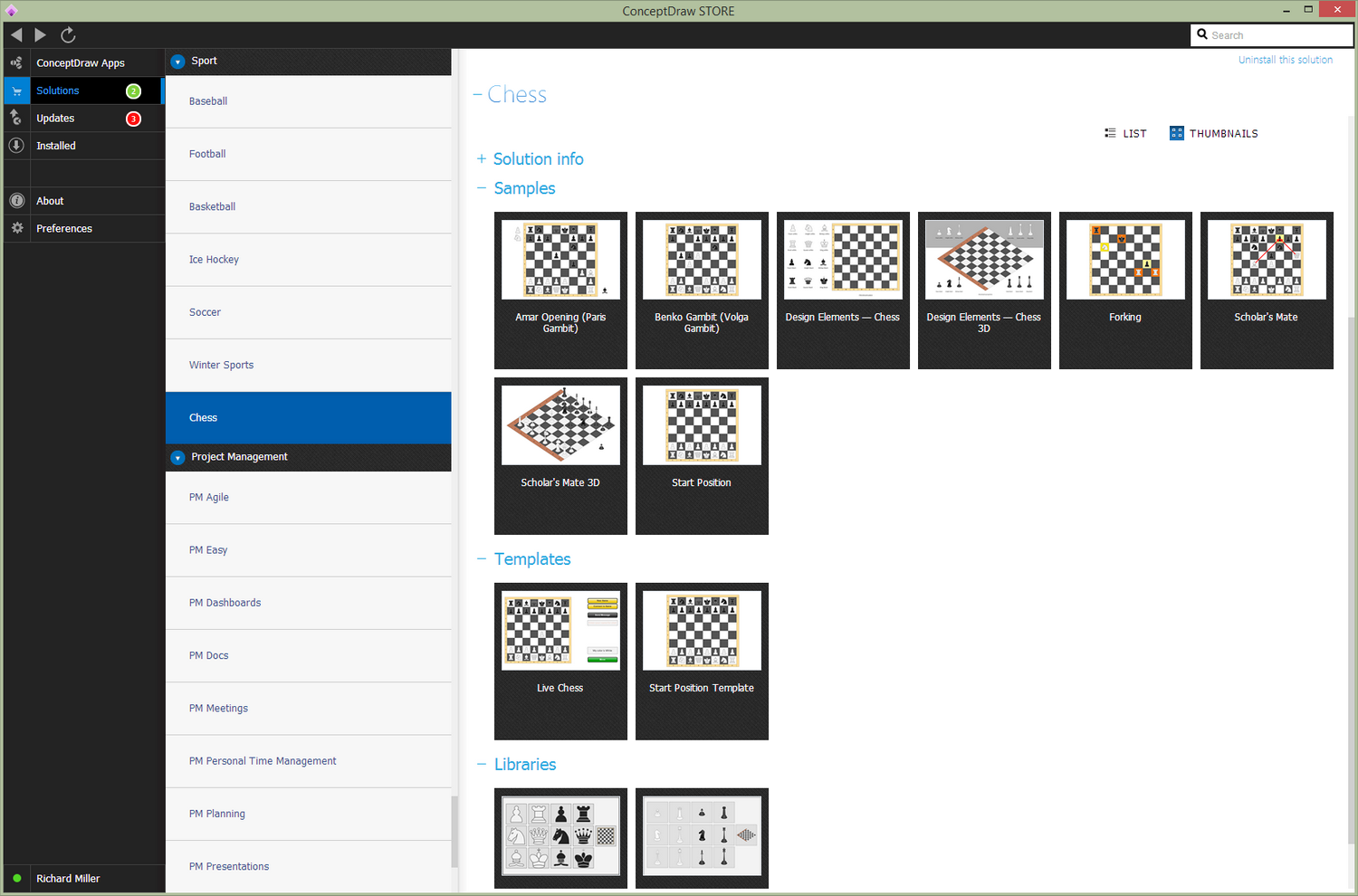The image size is (1358, 896).
Task: Click the green badge on Solutions
Action: point(133,91)
